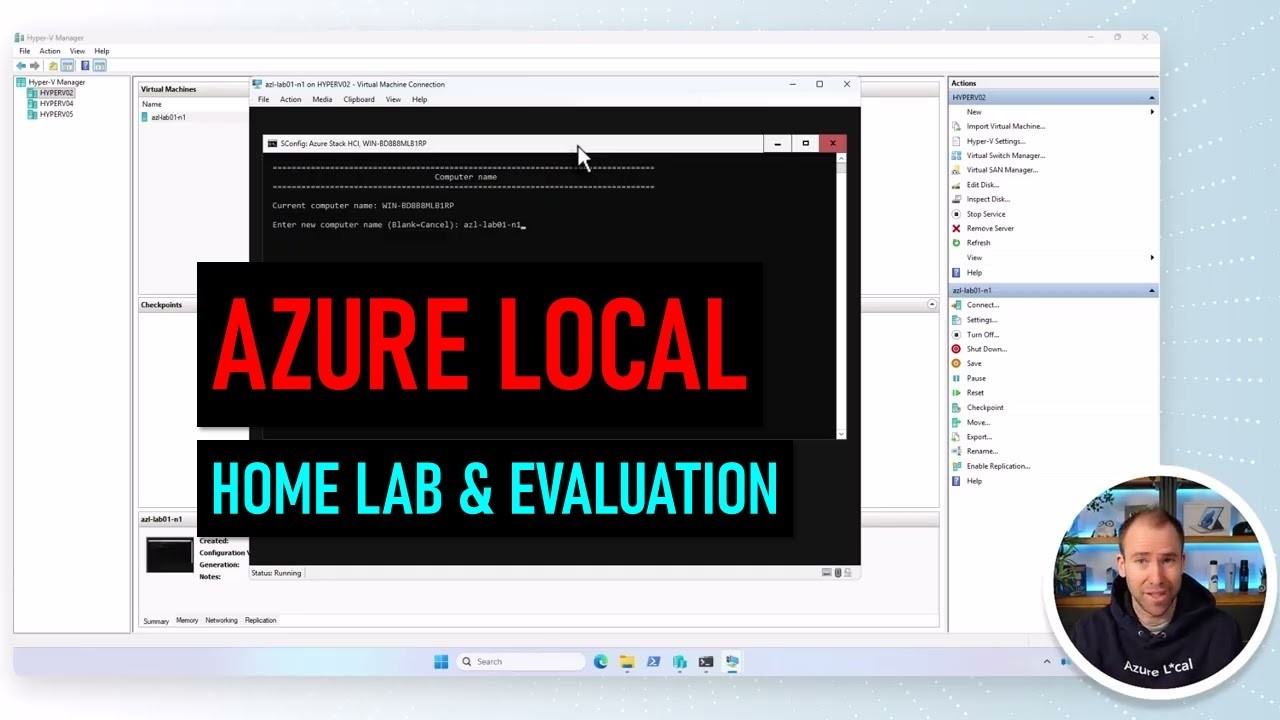Click Stop Service icon

coord(956,214)
